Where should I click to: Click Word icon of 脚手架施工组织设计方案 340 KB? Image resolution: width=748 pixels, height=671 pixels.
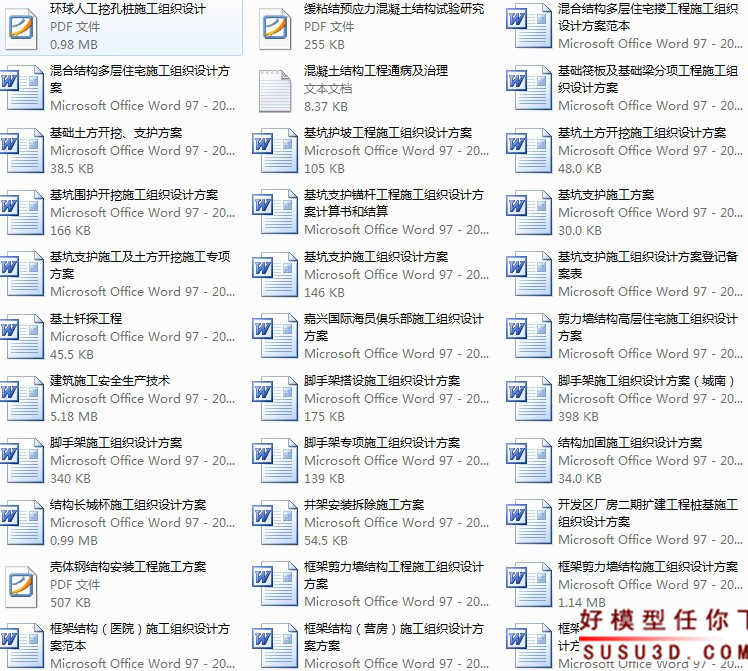click(x=22, y=460)
